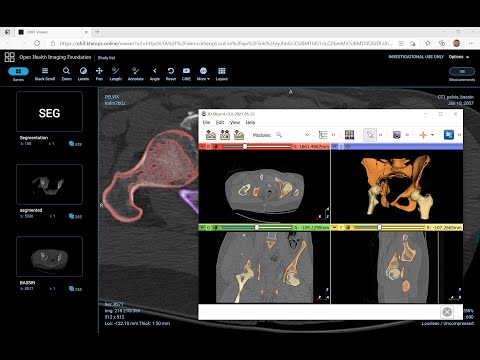The image size is (480, 360).
Task: Open View menu in 3D Slicer
Action: 235,122
